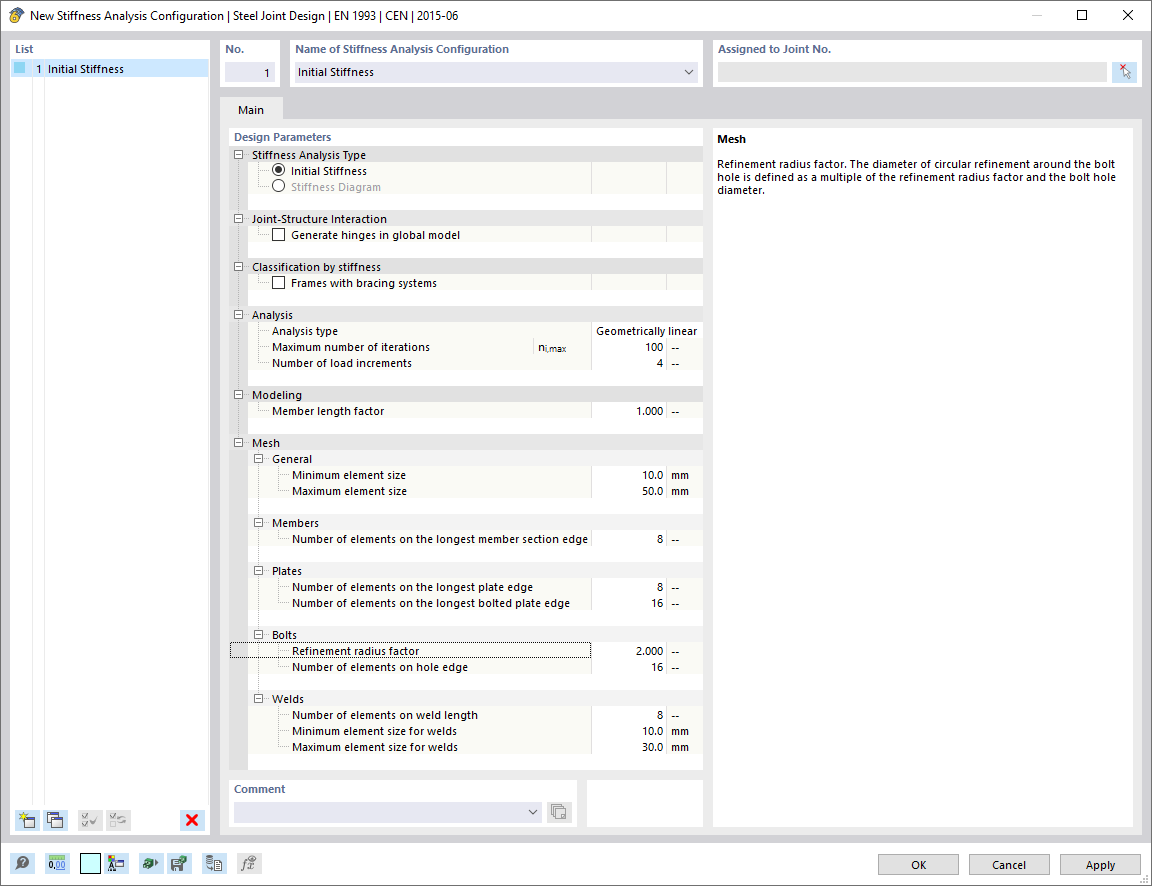Image resolution: width=1152 pixels, height=886 pixels.
Task: Click the OK button
Action: tap(918, 865)
